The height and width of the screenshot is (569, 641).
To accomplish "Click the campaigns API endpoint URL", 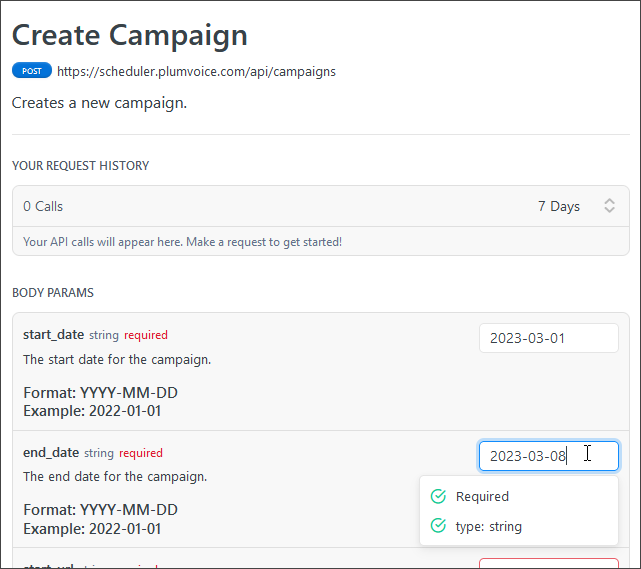I will coord(196,72).
